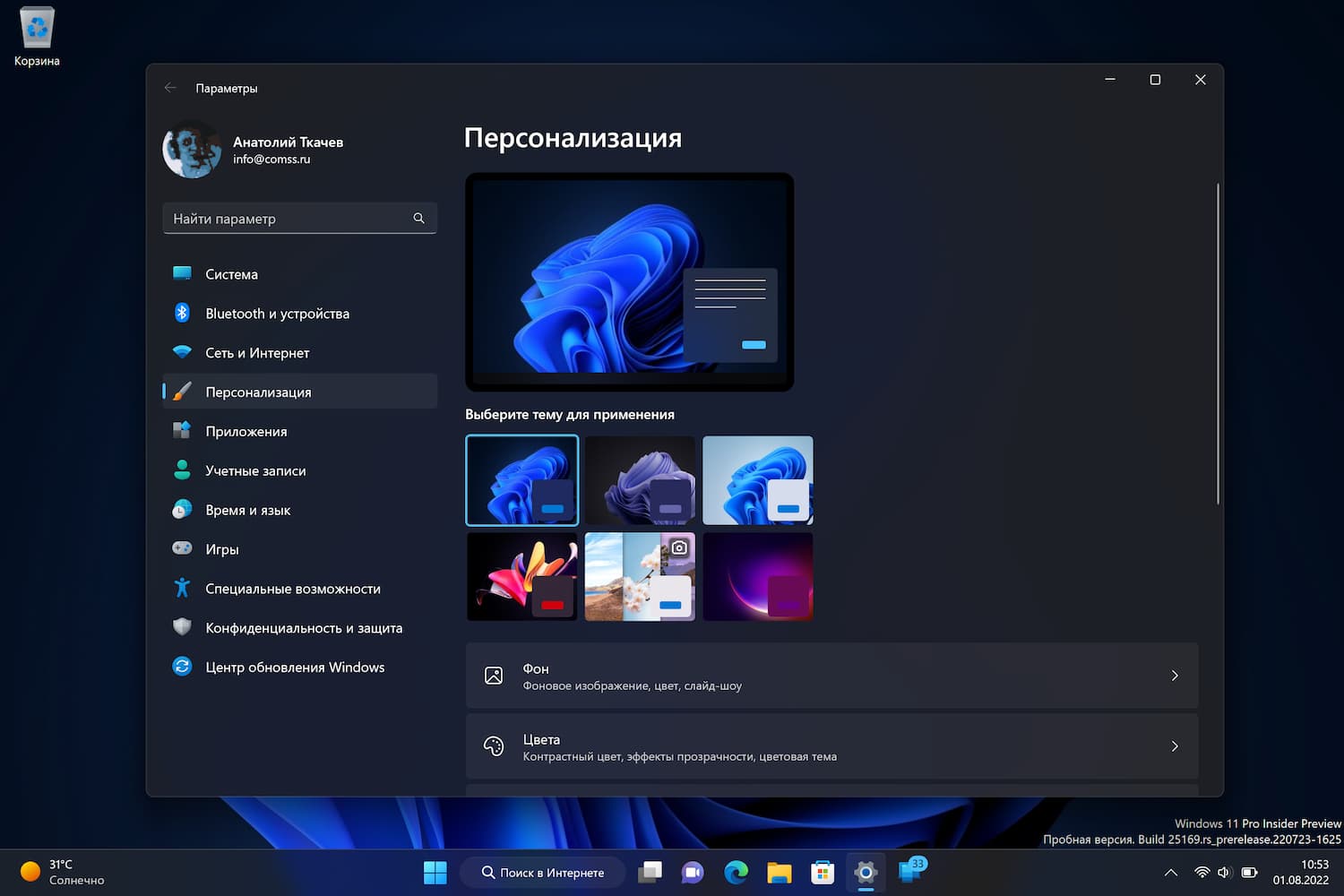Click the vertical scrollbar of the settings page
This screenshot has height=896, width=1344.
tap(1217, 340)
